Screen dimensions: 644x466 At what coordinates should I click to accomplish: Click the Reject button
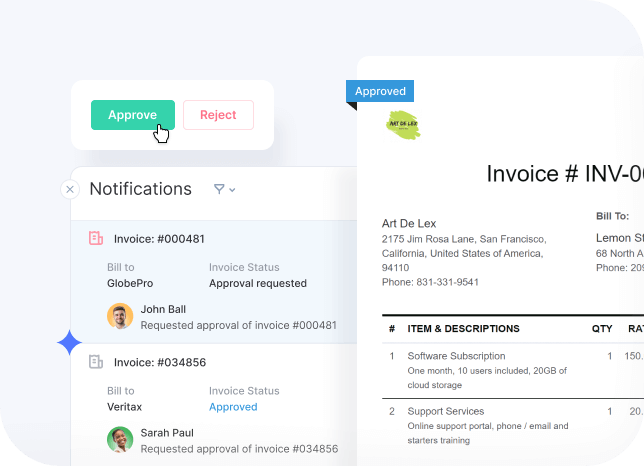coord(218,115)
